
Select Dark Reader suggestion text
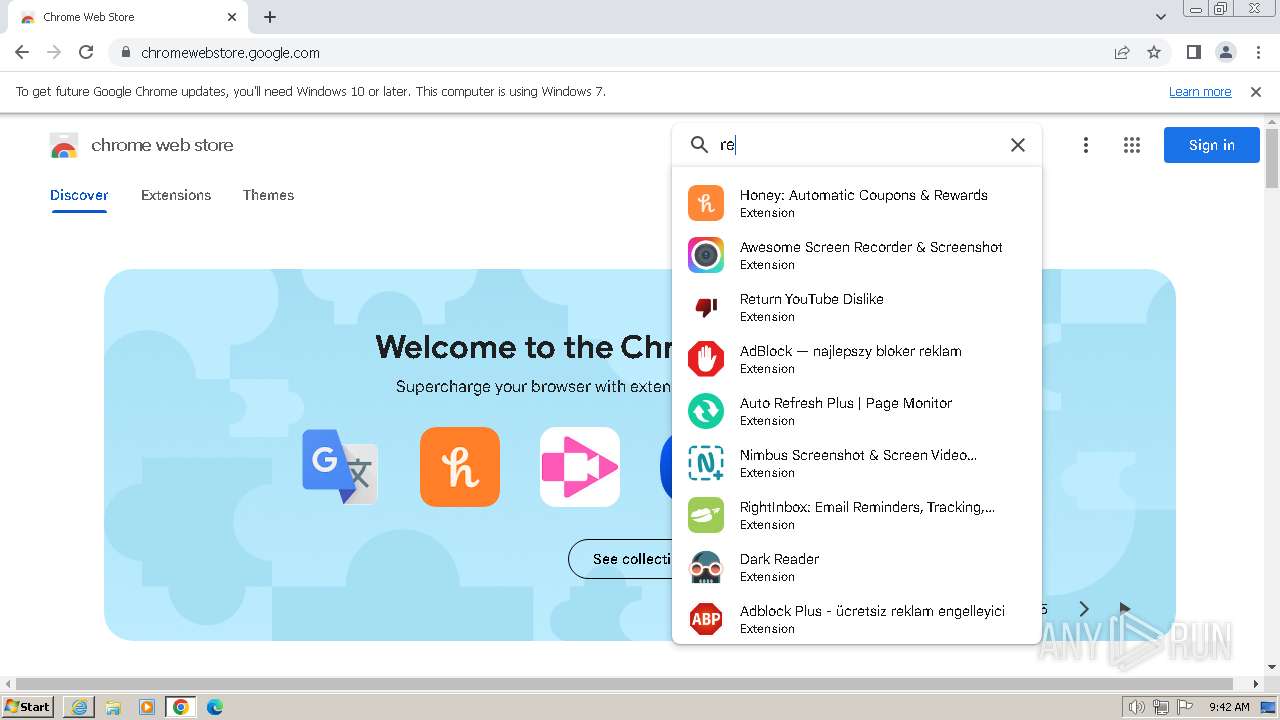click(779, 559)
